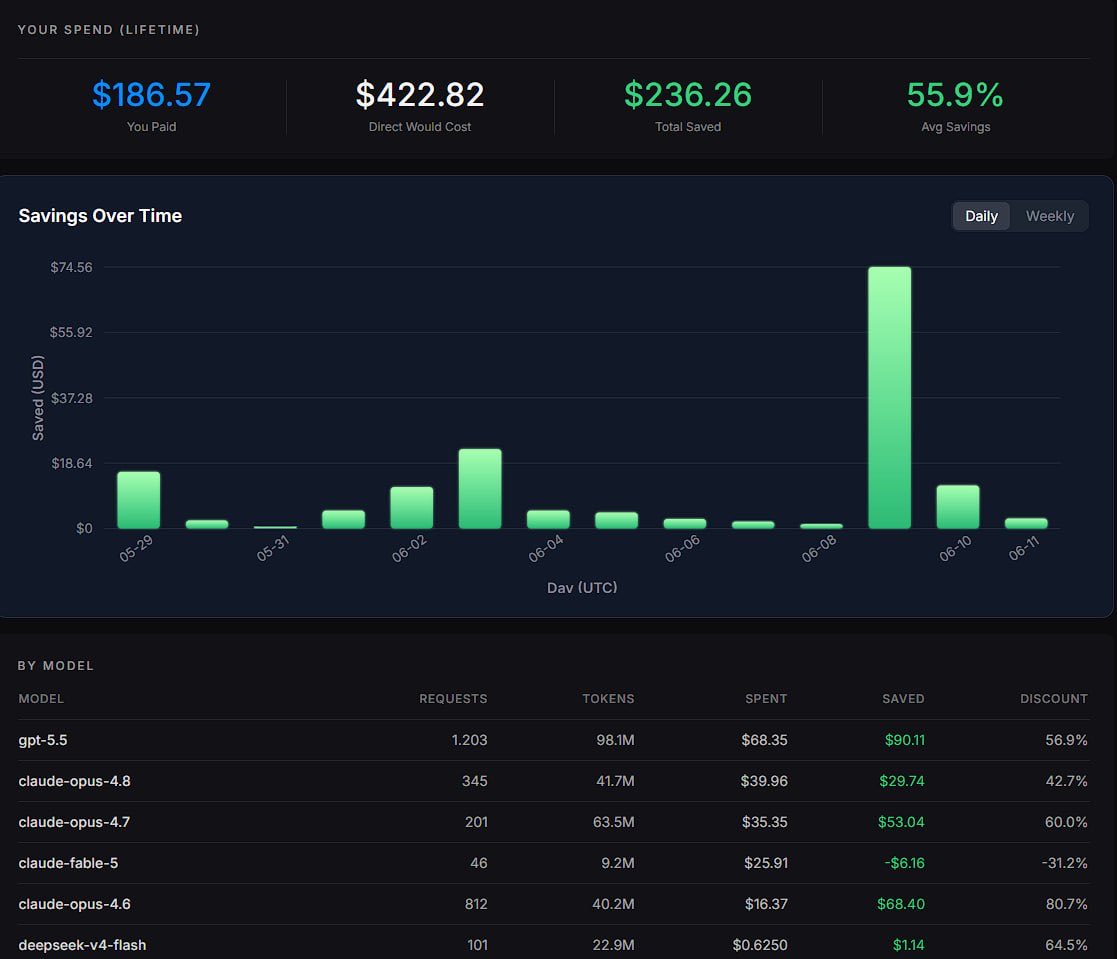Viewport: 1117px width, 959px height.
Task: Click the BY MODEL section heading
Action: pos(56,665)
